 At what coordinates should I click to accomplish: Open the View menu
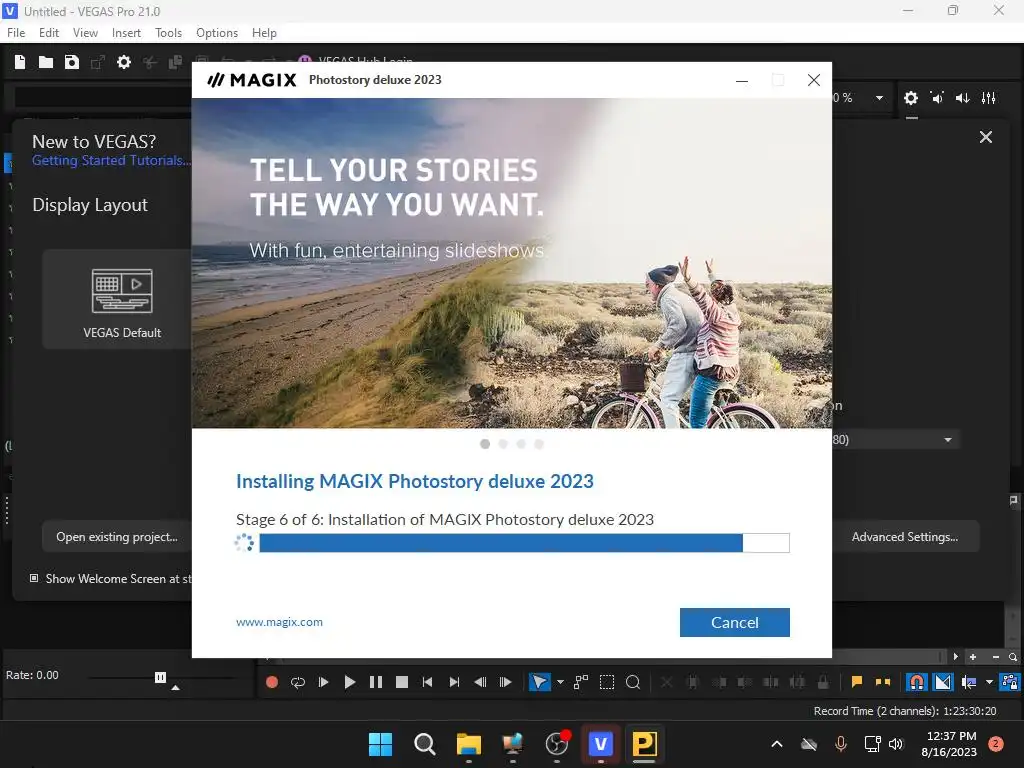click(85, 33)
